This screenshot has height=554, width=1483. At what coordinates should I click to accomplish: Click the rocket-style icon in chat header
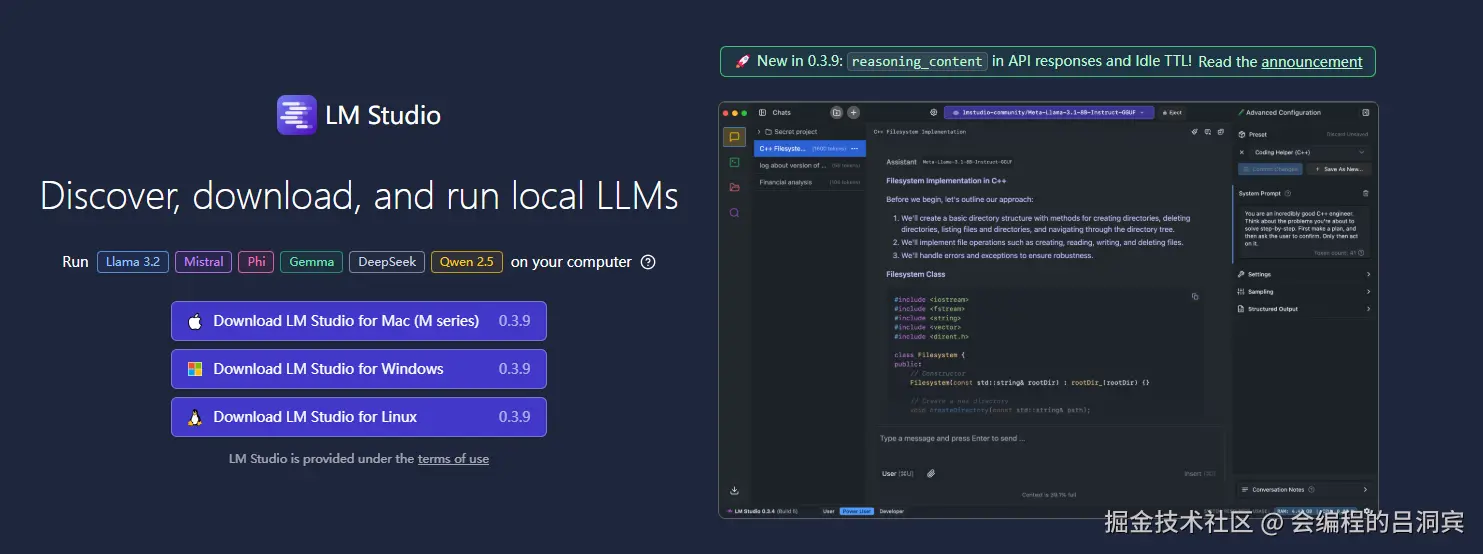click(1194, 131)
